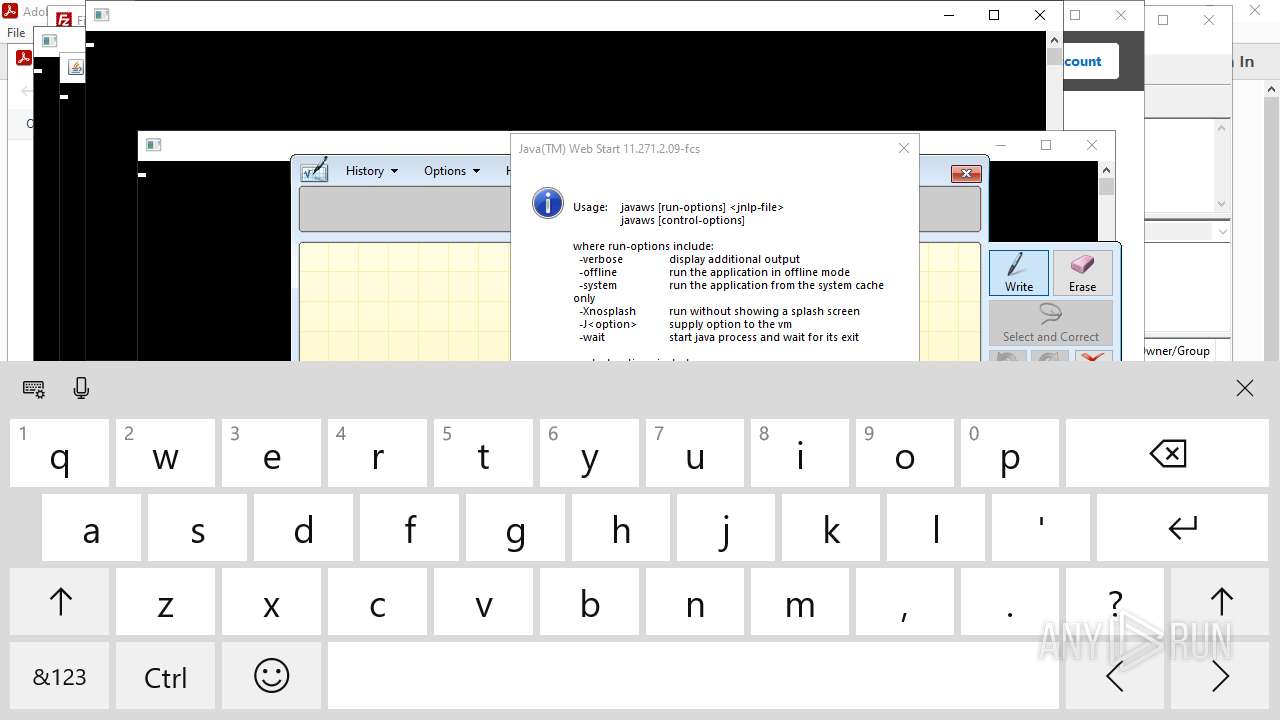Viewport: 1280px width, 720px height.
Task: Tap the Enter key on the touch keyboard
Action: coord(1183,527)
